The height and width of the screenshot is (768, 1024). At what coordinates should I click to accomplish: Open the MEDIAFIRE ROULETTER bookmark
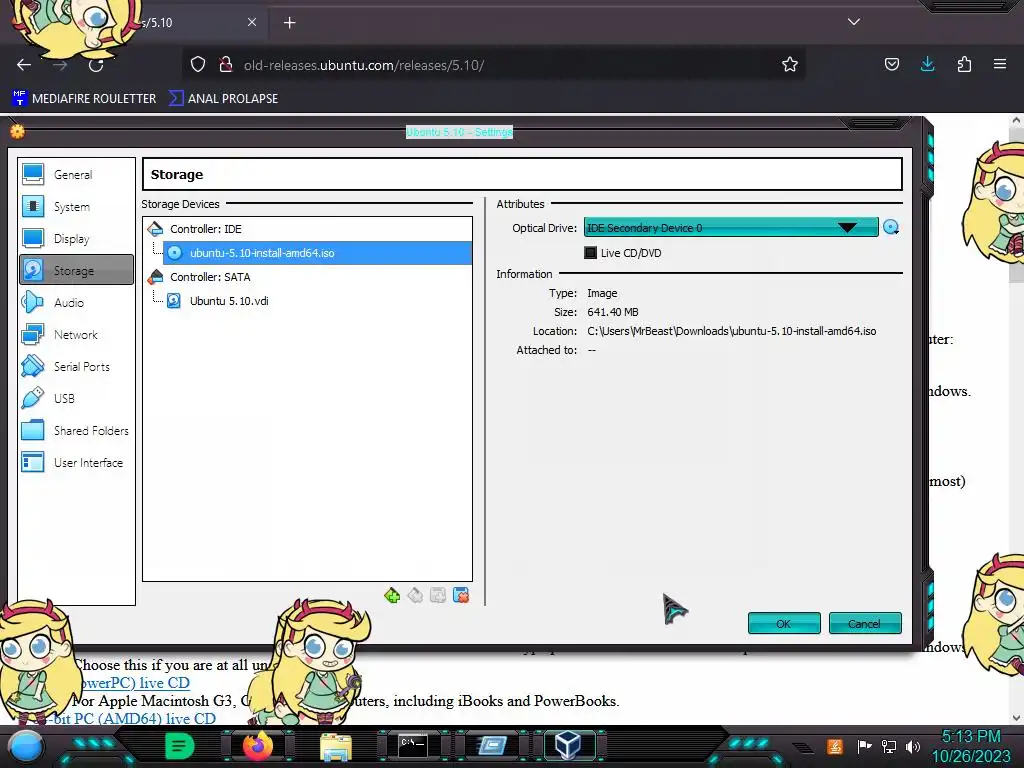pos(85,99)
